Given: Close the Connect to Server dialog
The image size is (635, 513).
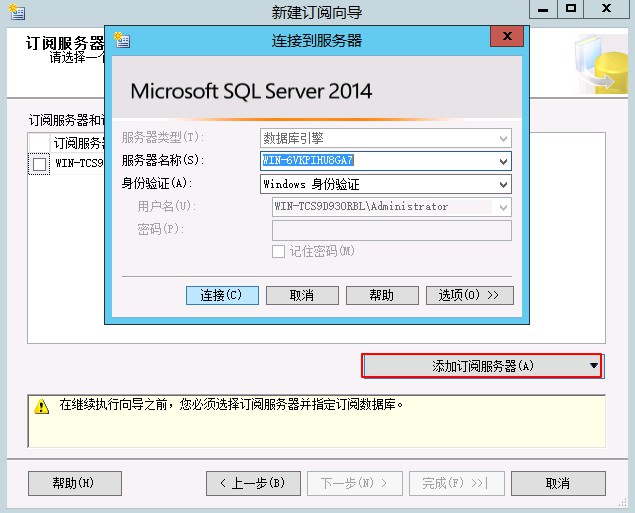Looking at the screenshot, I should pos(508,40).
